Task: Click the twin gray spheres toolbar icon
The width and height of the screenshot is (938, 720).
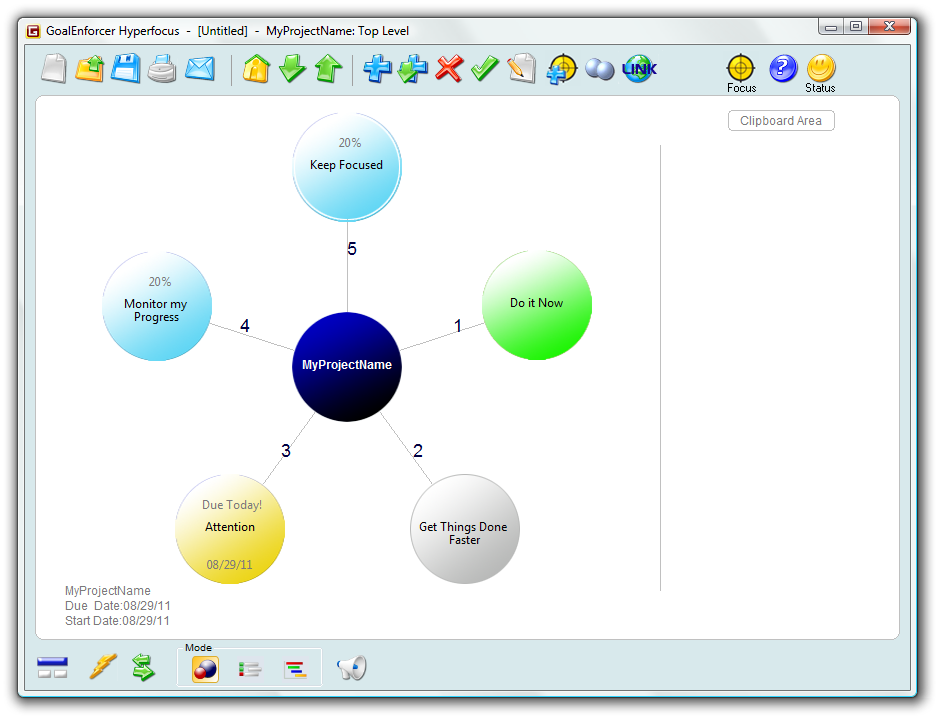Action: tap(600, 69)
